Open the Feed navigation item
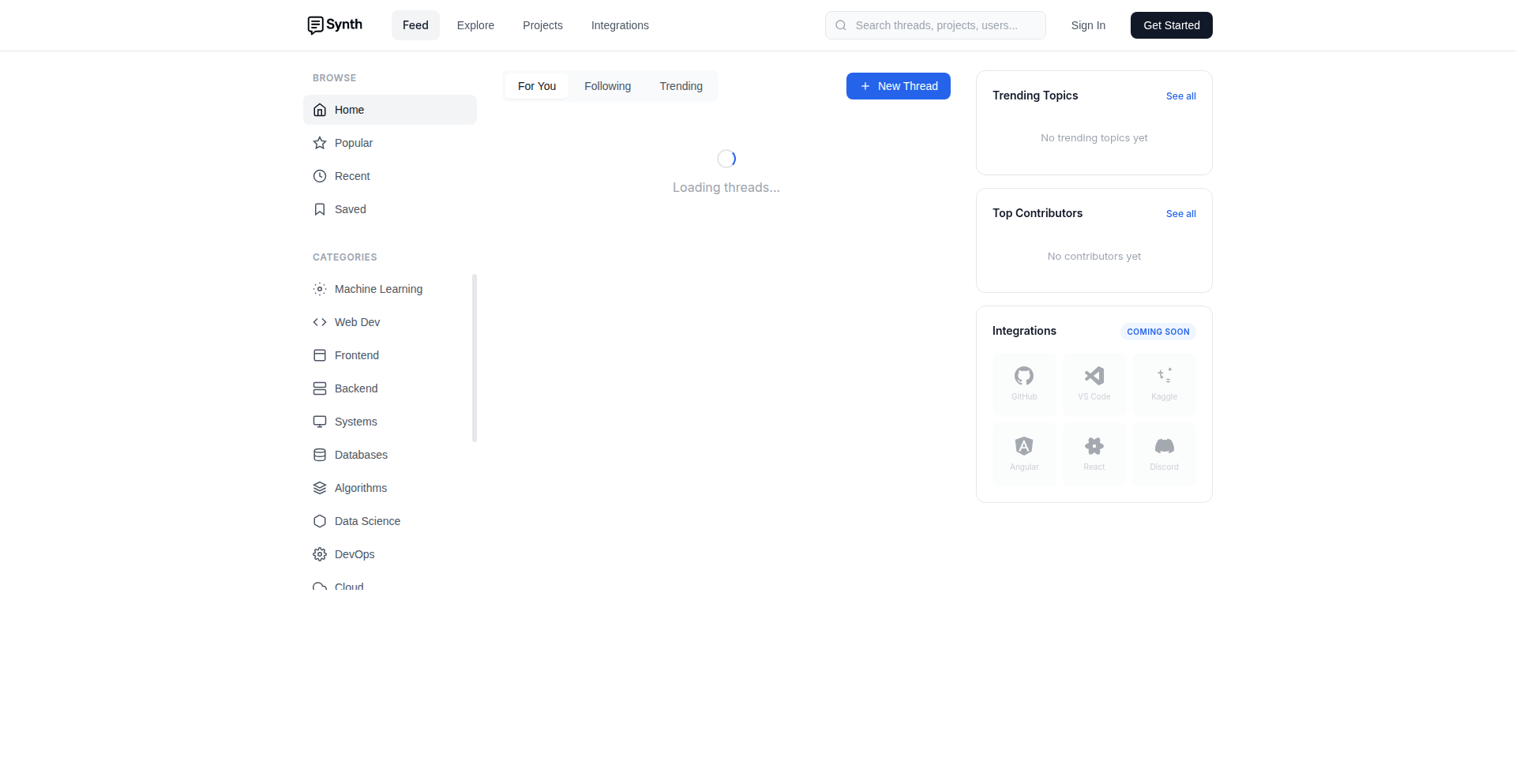 pyautogui.click(x=415, y=25)
